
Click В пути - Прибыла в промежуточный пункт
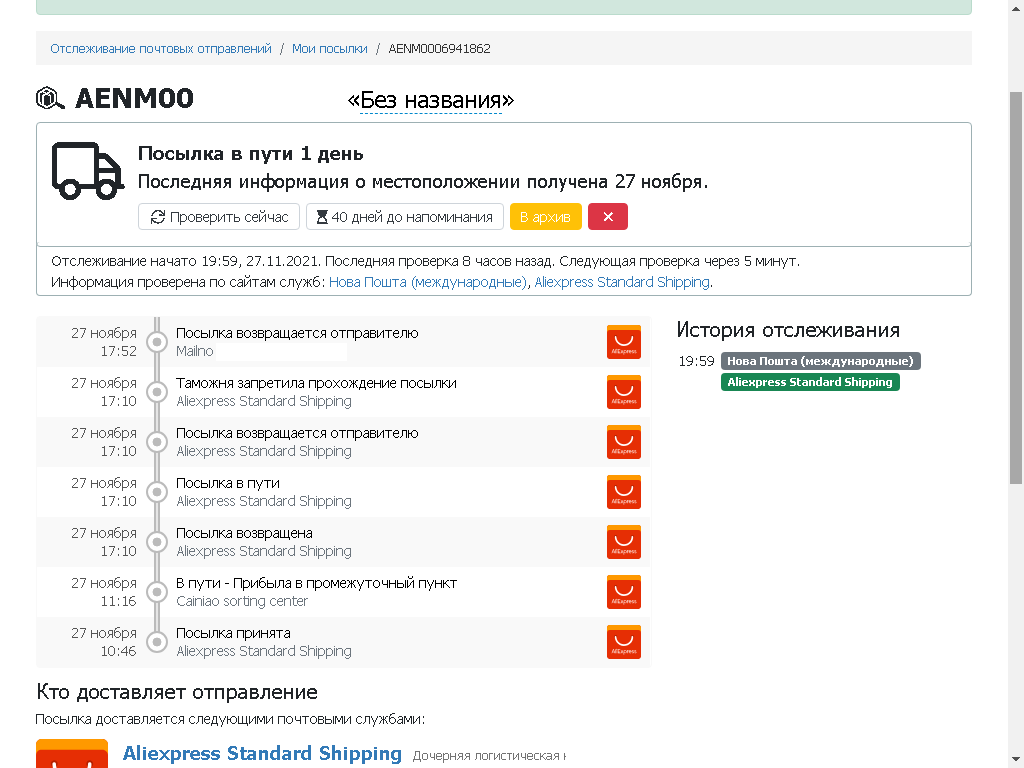pos(316,583)
